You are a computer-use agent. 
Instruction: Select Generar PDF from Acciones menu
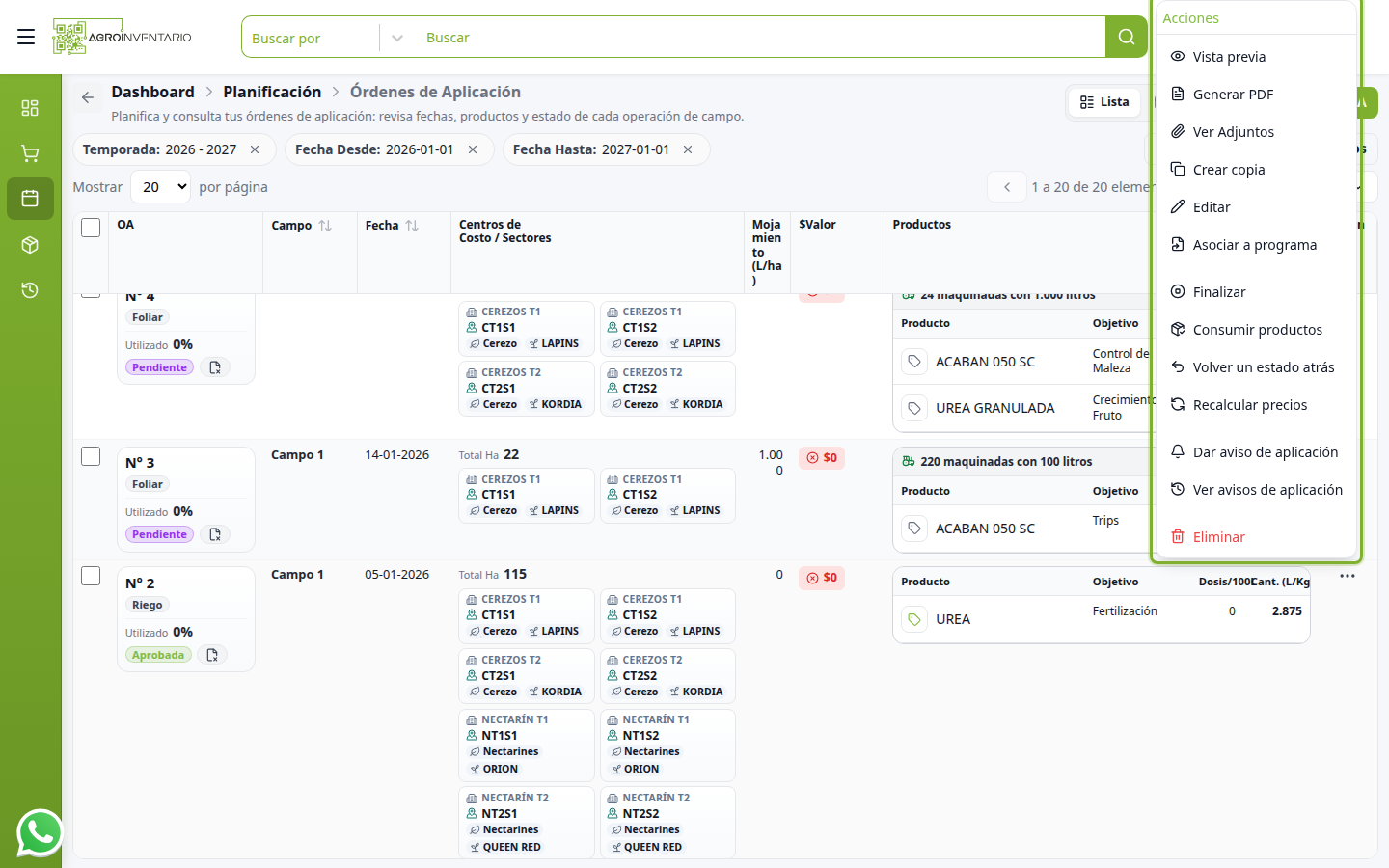1256,95
